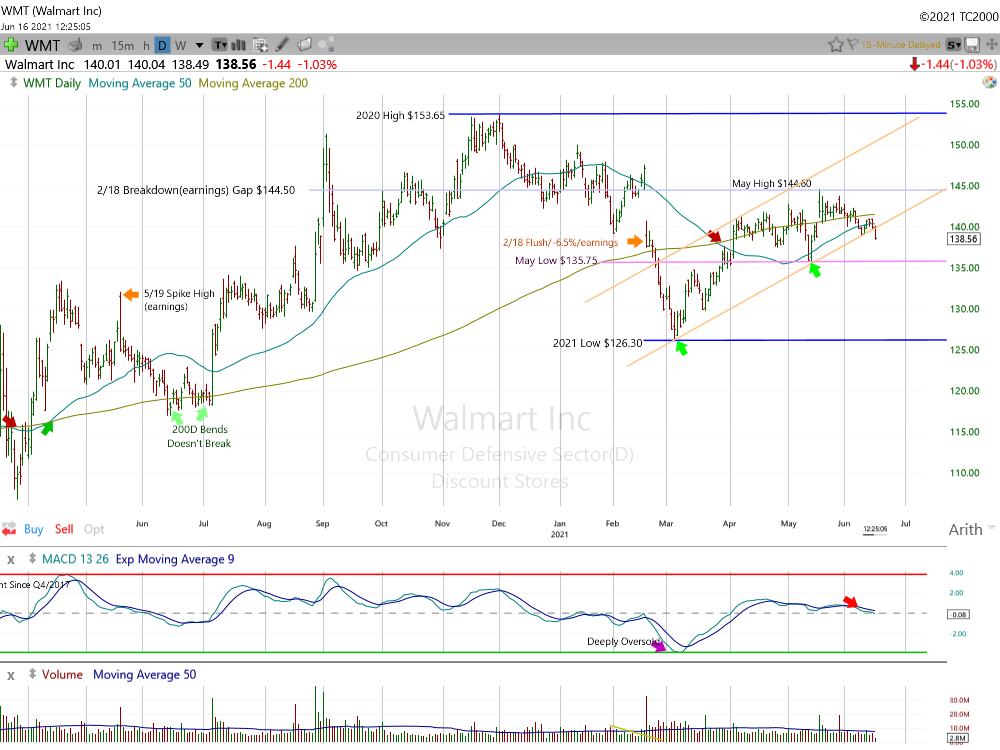Close the Volume indicator pane
This screenshot has height=750, width=1000.
(11, 675)
